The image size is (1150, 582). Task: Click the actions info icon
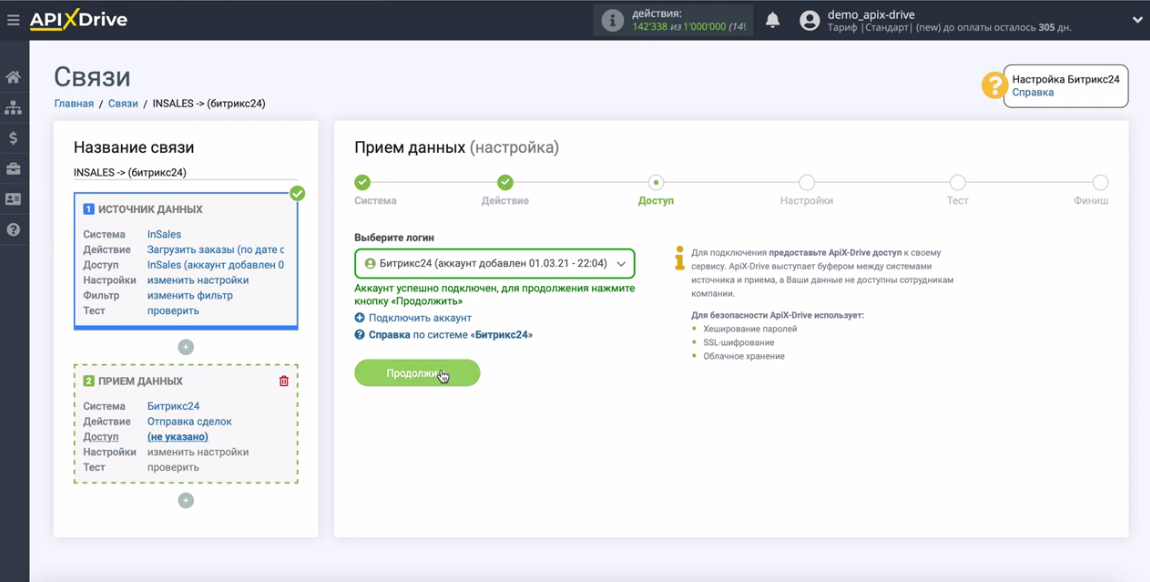612,21
